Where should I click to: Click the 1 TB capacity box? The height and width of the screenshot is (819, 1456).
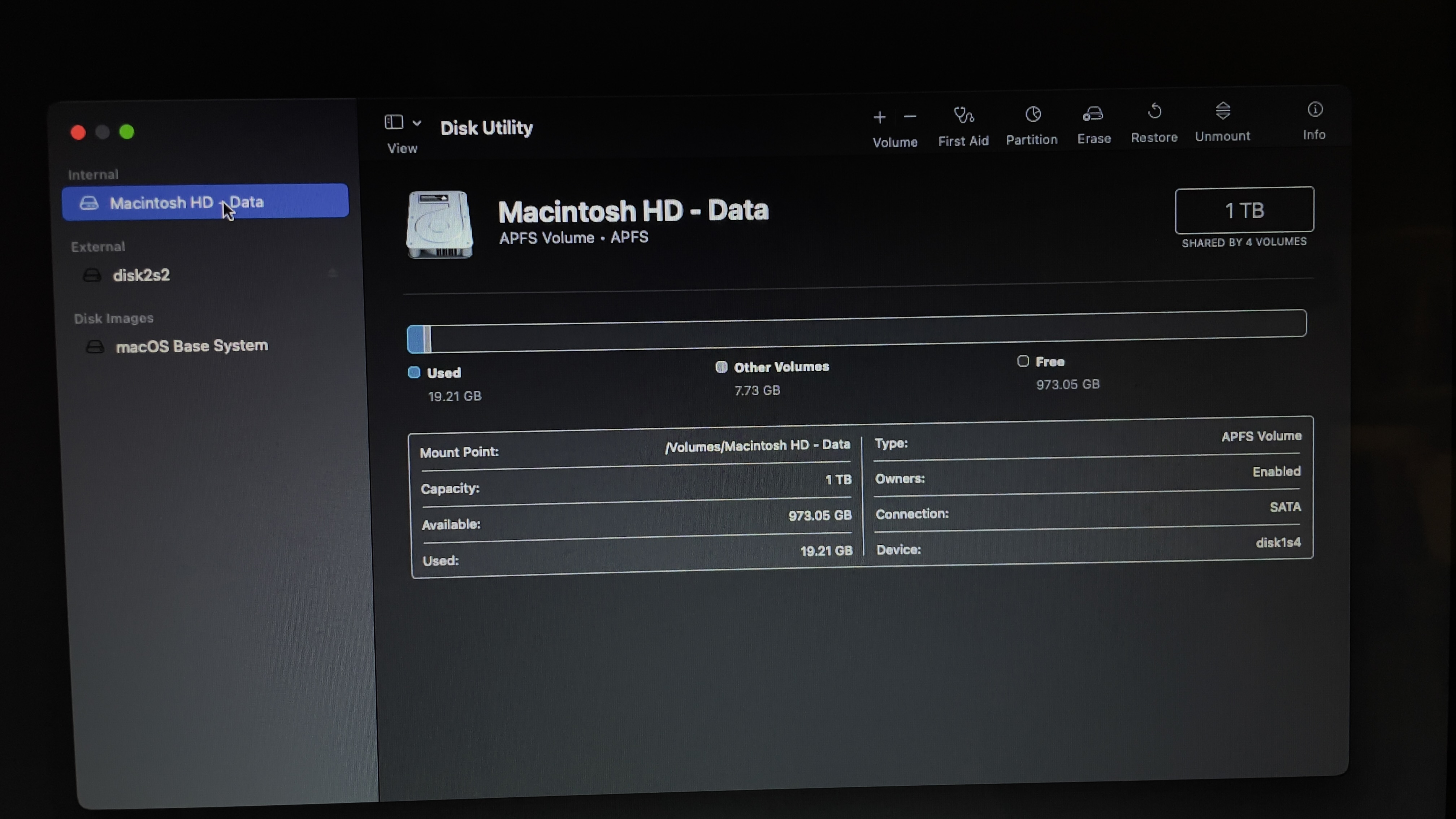[x=1244, y=210]
